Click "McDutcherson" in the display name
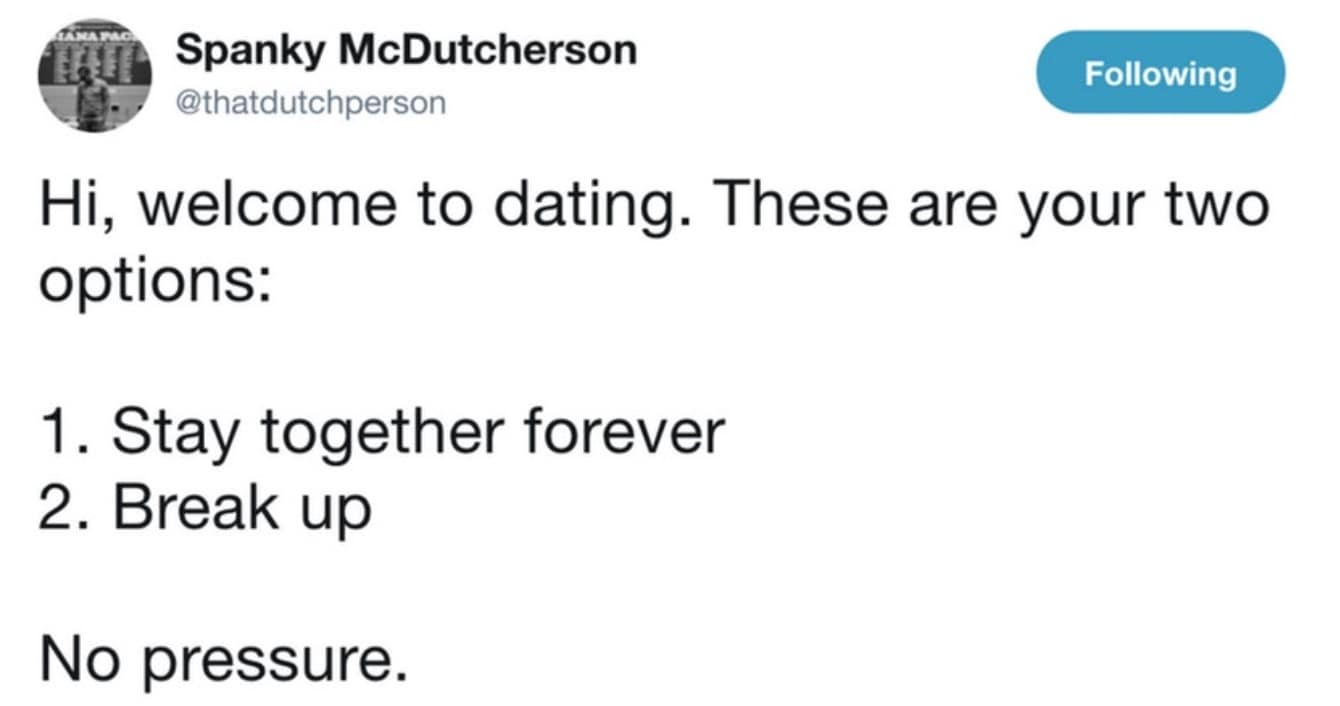Image resolution: width=1340 pixels, height=706 pixels. [489, 50]
